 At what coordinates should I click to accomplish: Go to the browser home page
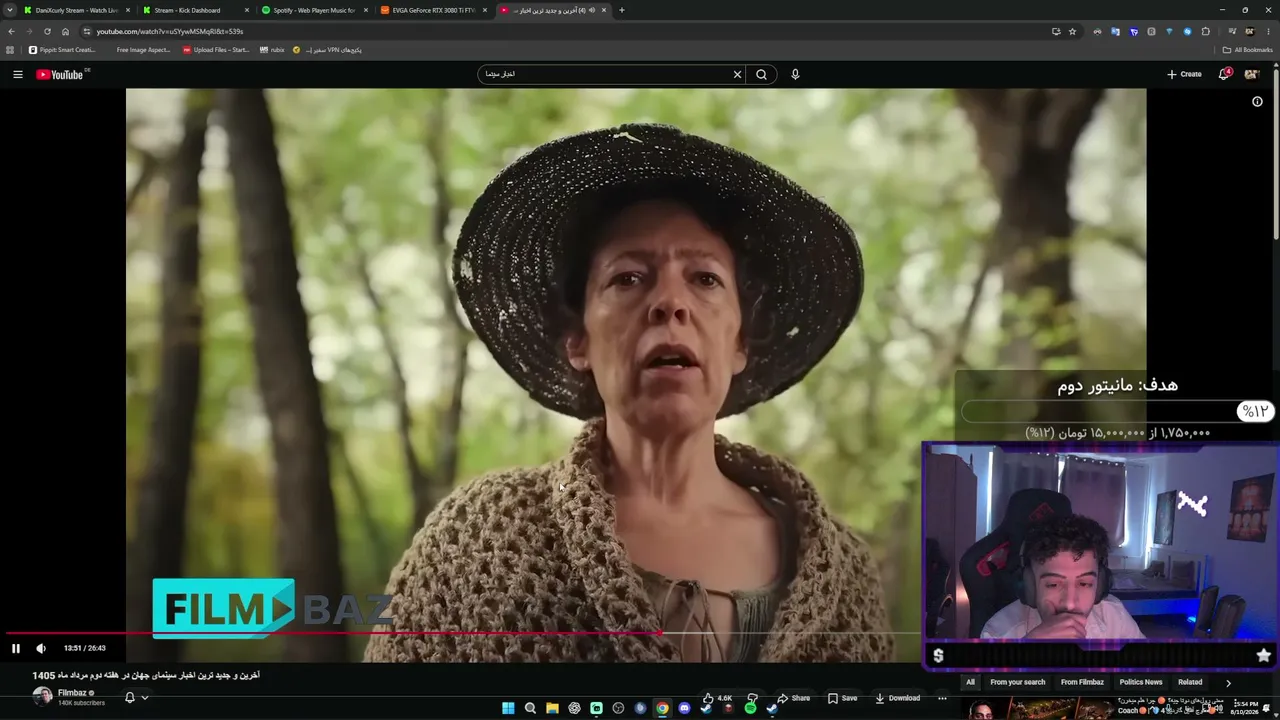click(x=66, y=31)
